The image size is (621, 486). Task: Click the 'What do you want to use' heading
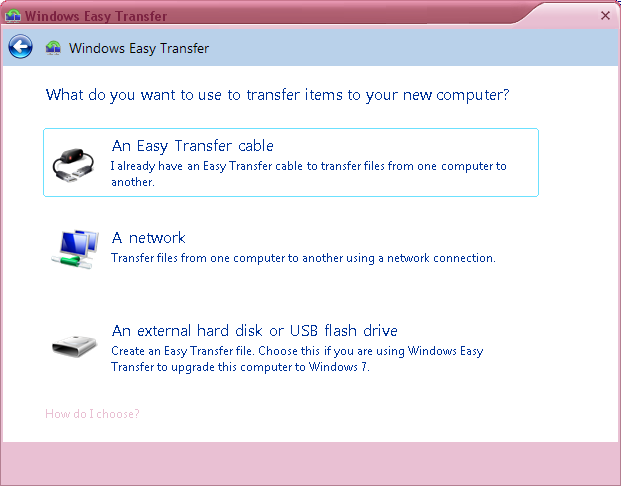(277, 95)
